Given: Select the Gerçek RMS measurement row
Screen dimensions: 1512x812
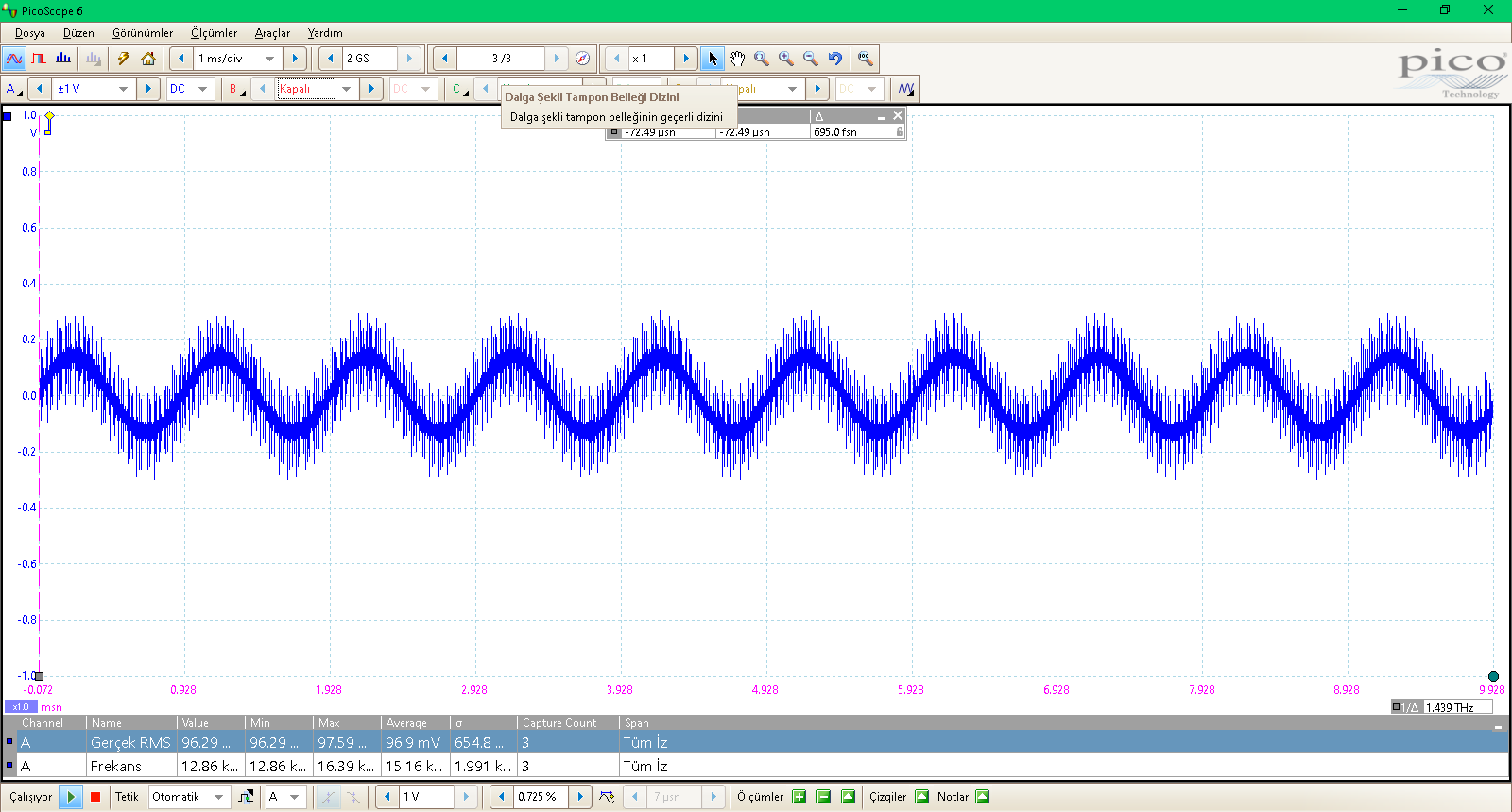Looking at the screenshot, I should pyautogui.click(x=754, y=742).
